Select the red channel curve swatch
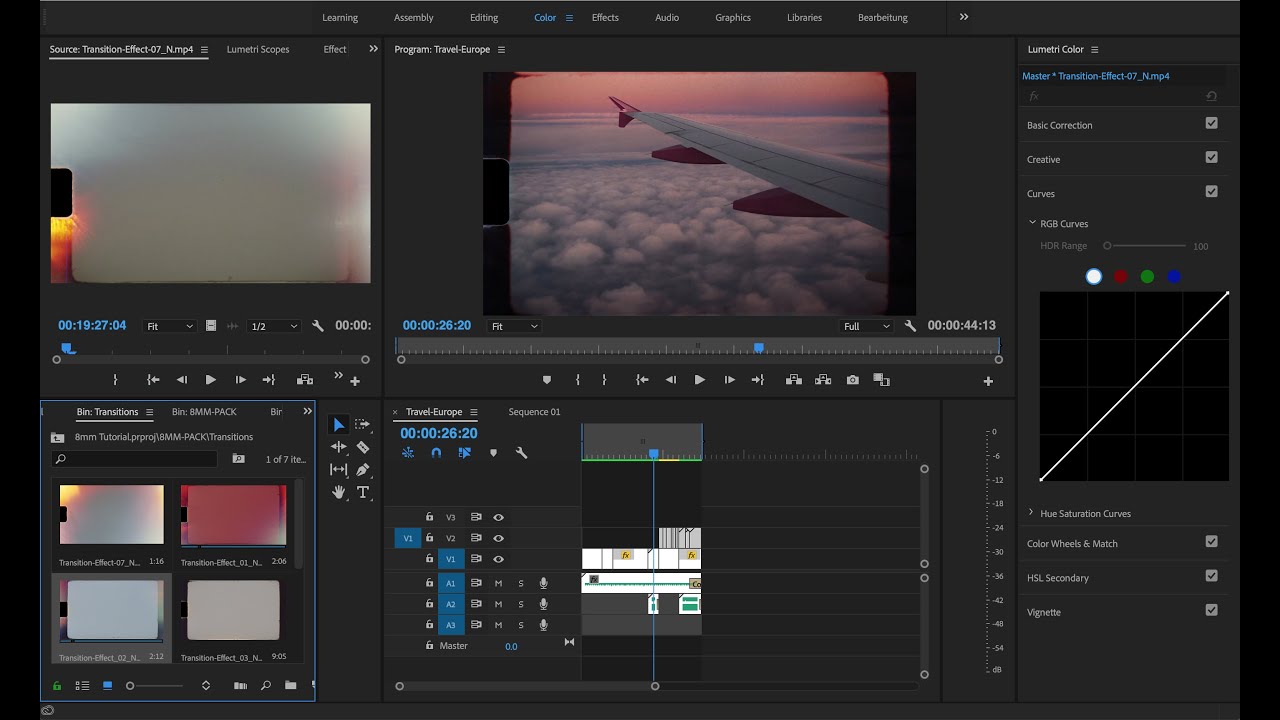This screenshot has height=720, width=1280. point(1120,277)
